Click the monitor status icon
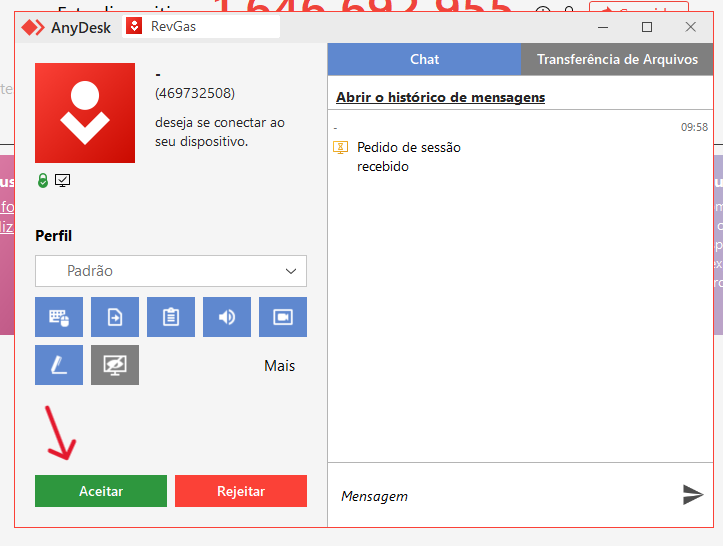 click(62, 180)
